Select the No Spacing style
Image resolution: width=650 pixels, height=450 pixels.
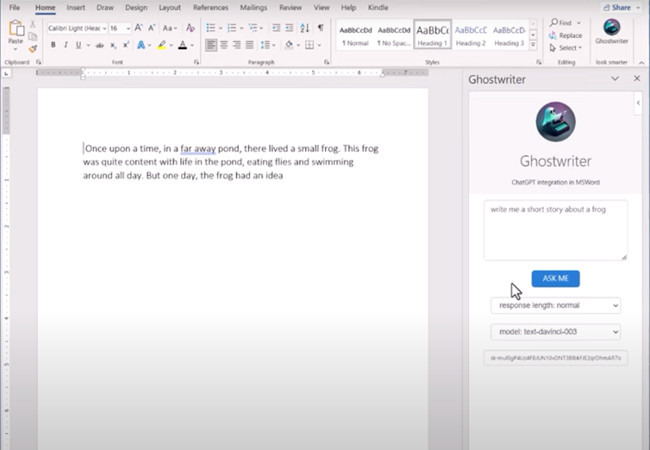click(394, 35)
